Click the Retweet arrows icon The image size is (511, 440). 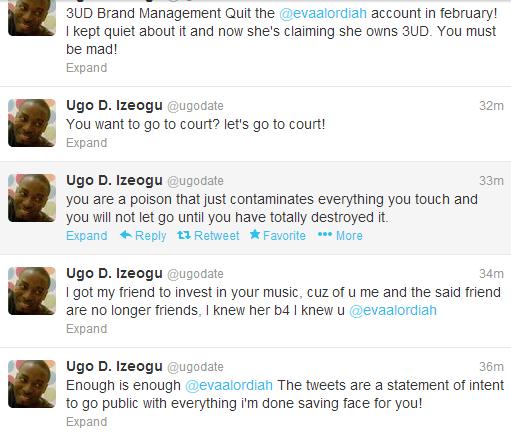(184, 235)
